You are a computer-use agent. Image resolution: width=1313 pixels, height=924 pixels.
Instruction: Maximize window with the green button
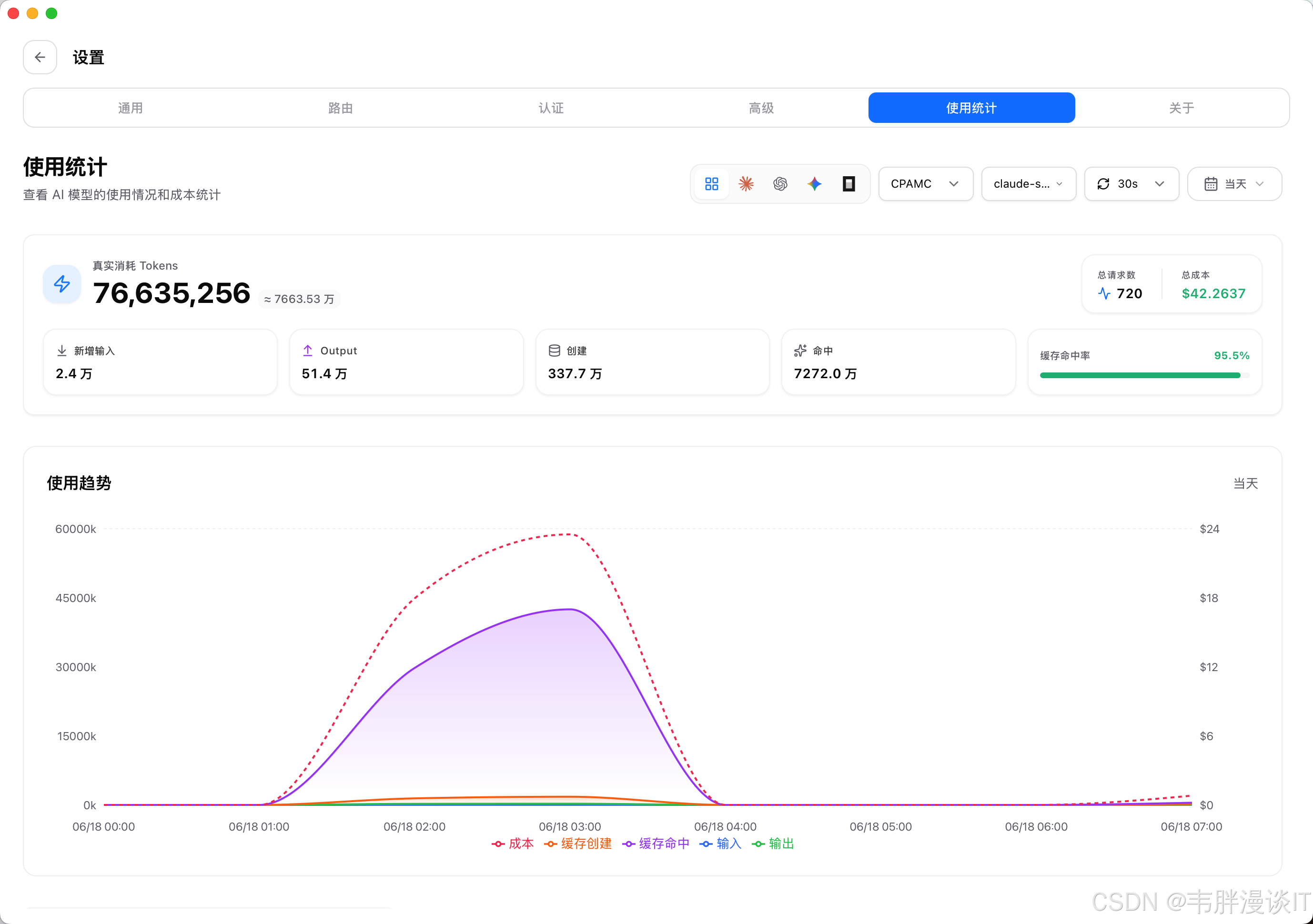(x=51, y=13)
